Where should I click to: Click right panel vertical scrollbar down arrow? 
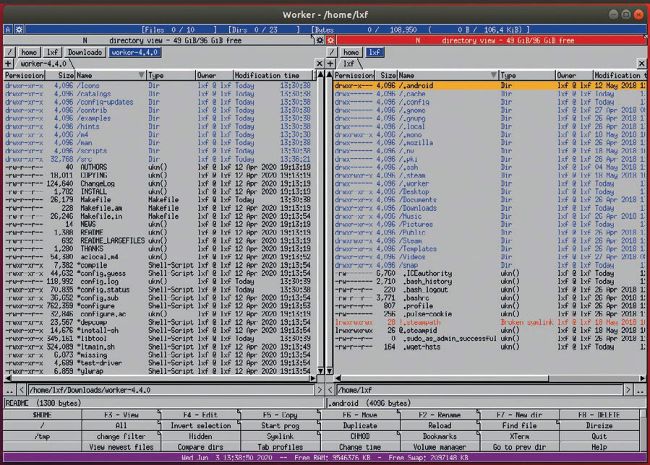point(330,371)
